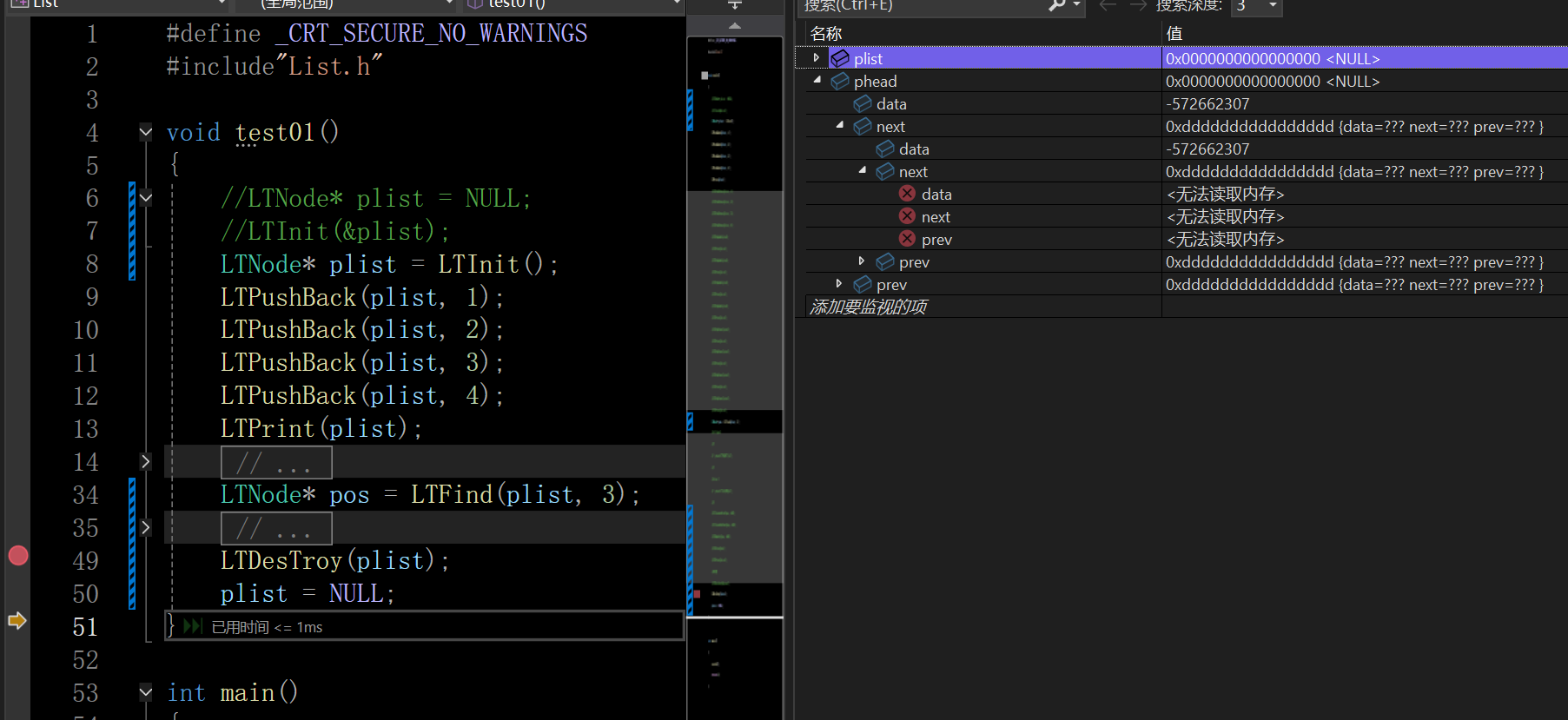The height and width of the screenshot is (720, 1568).
Task: Click the red error icon beside unreadable next
Action: point(907,215)
